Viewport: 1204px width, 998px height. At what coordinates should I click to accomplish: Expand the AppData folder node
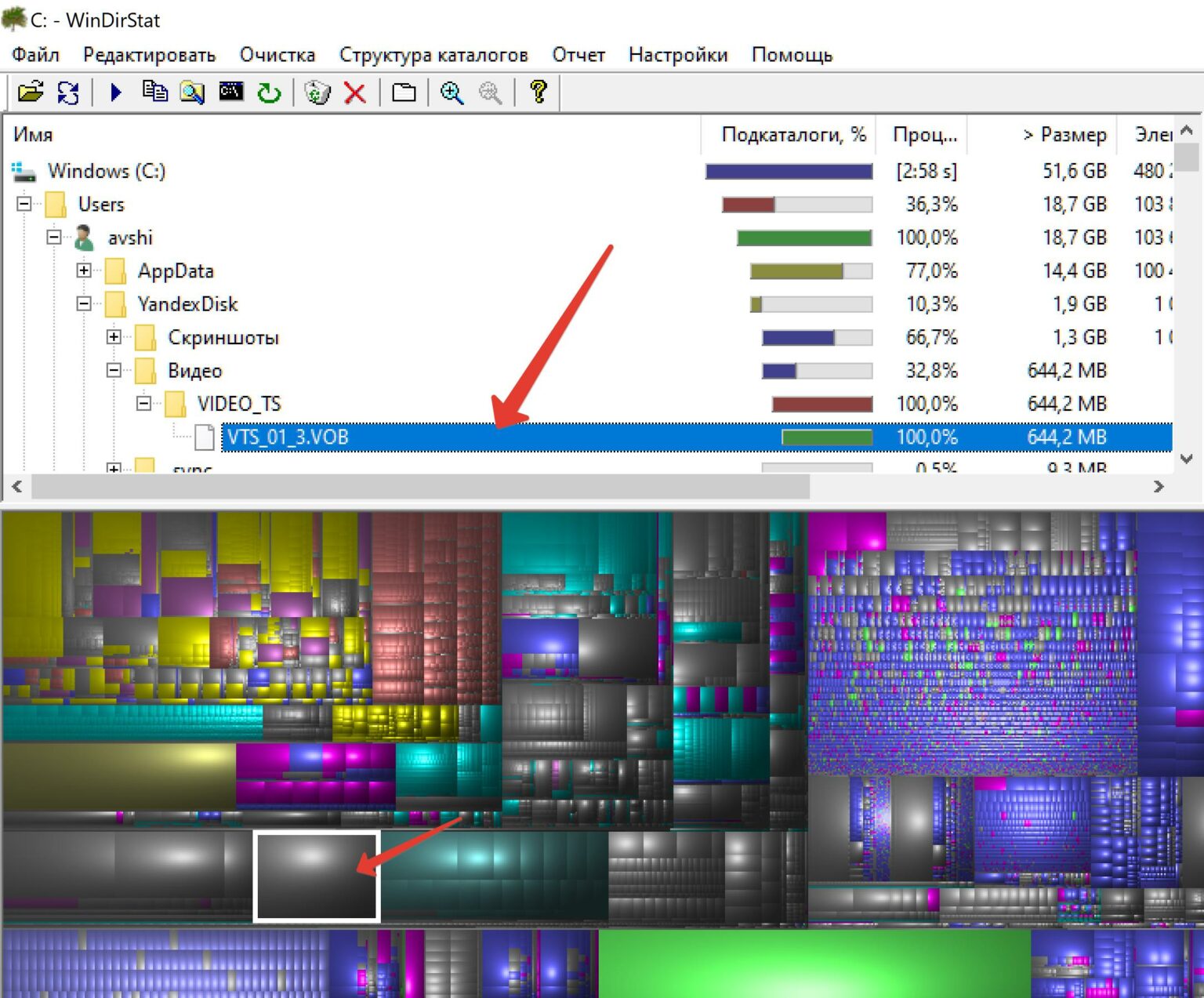pos(84,270)
